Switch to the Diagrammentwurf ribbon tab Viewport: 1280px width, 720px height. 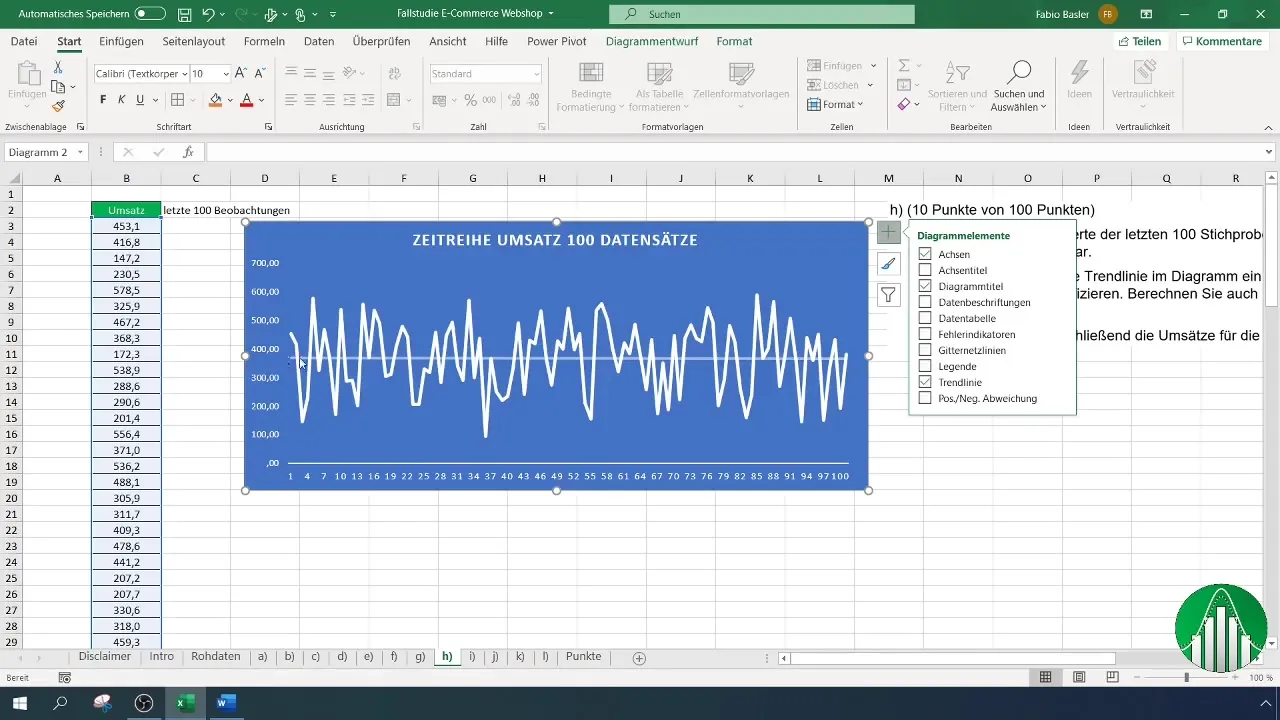[653, 41]
